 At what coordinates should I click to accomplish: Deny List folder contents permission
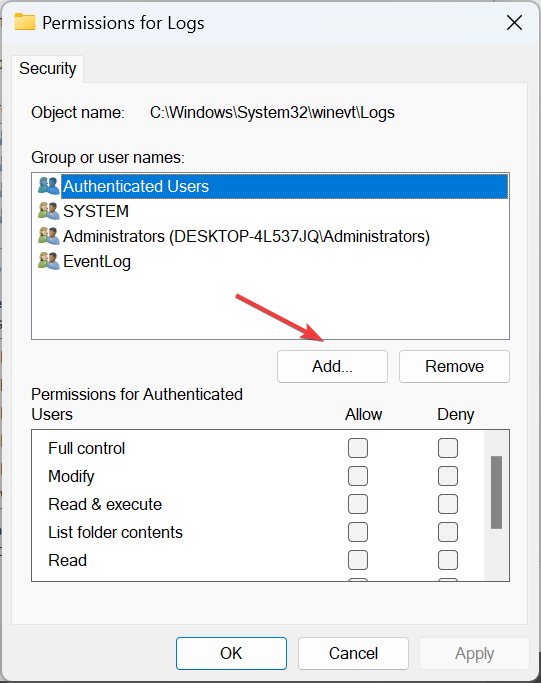[x=448, y=532]
